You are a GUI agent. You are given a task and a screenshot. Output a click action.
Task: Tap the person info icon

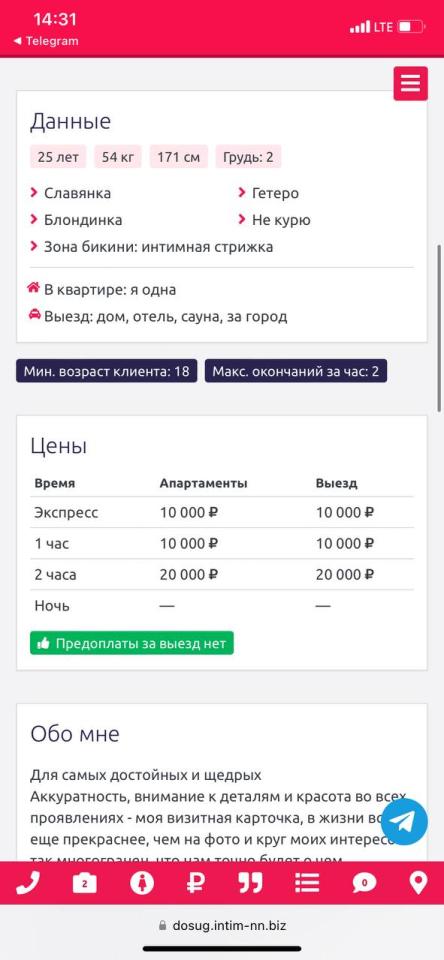[x=142, y=883]
